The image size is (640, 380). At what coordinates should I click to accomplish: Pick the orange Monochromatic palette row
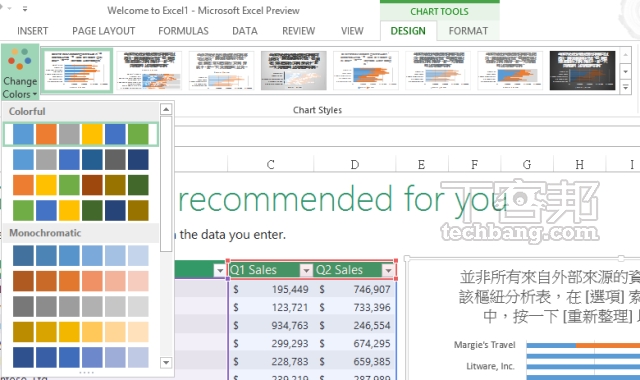[80, 281]
